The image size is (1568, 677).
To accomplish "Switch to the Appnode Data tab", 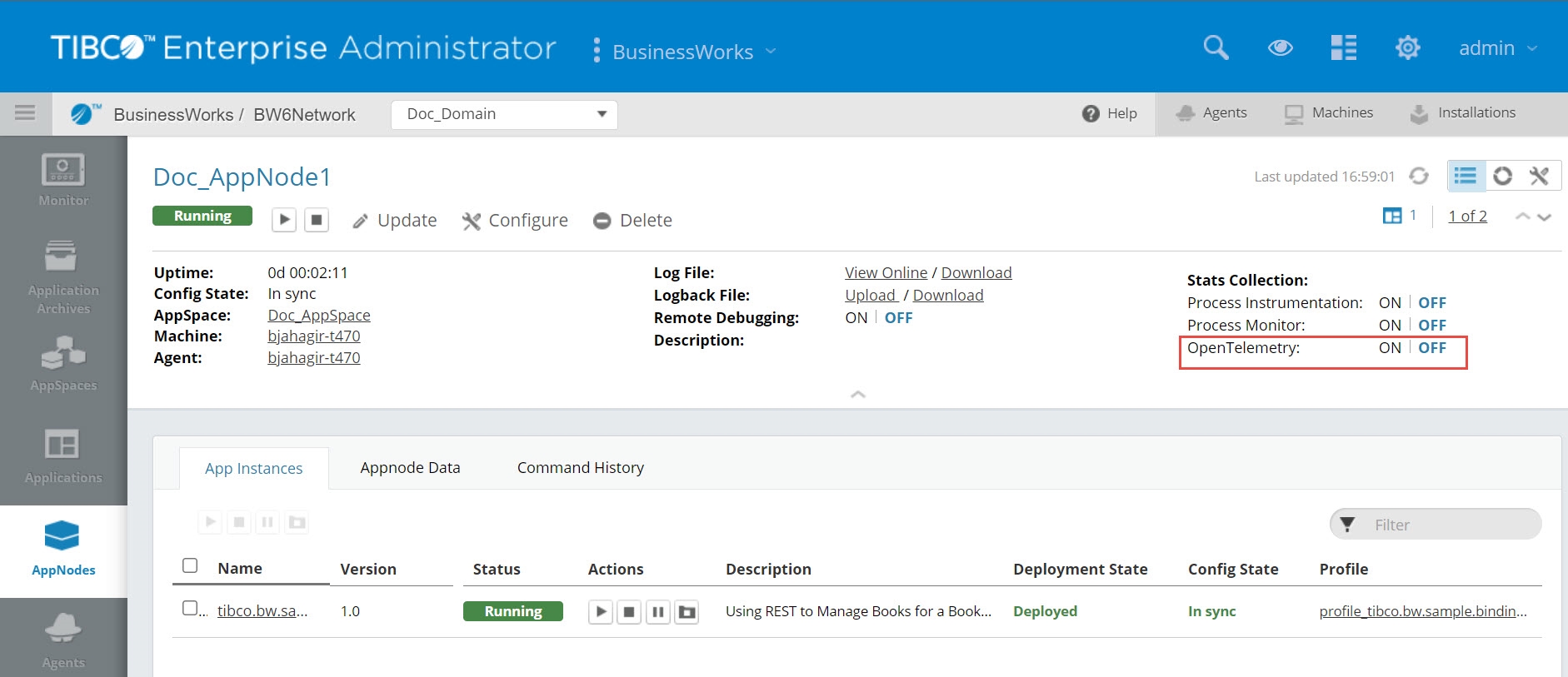I will (410, 468).
